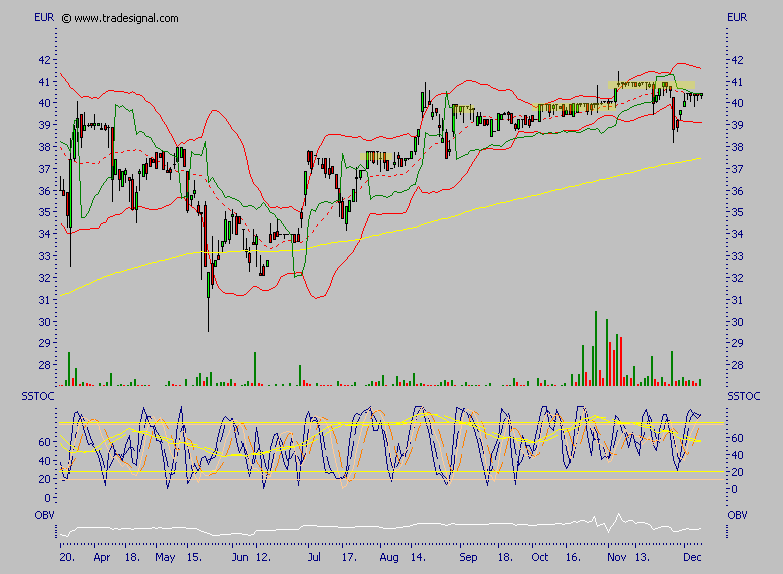Click the 60 level on left SSTOC scale

44,442
